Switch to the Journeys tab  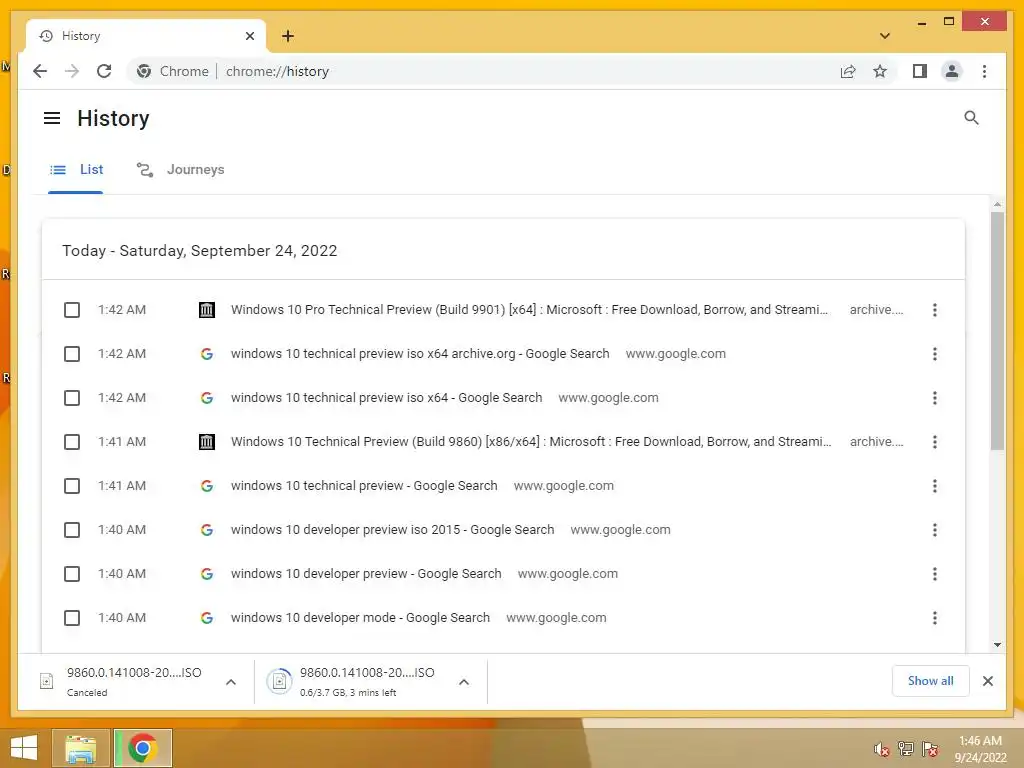(180, 170)
